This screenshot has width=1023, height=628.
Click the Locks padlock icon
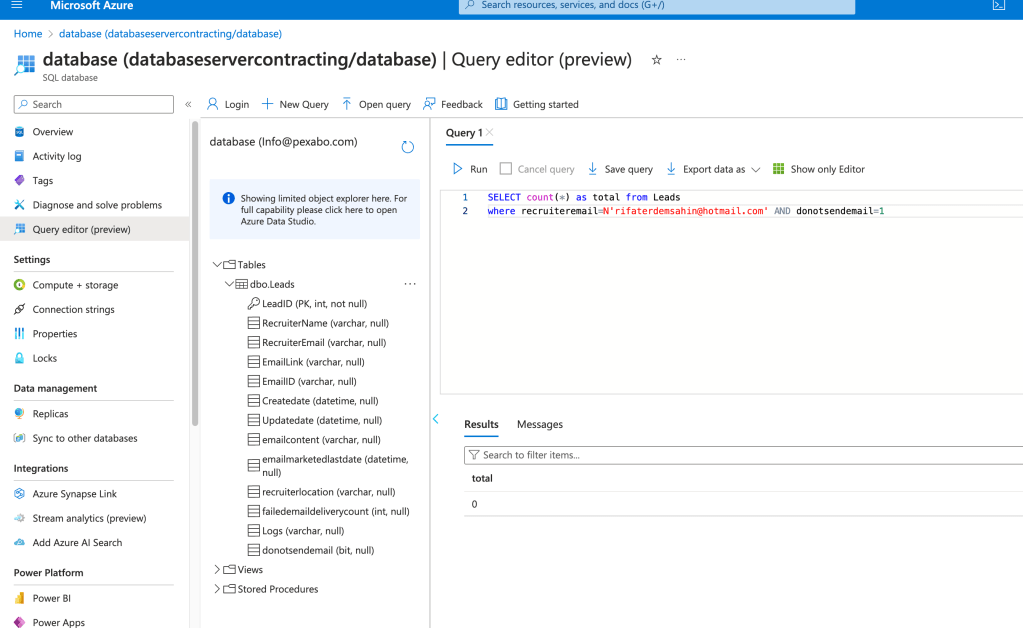click(x=20, y=358)
